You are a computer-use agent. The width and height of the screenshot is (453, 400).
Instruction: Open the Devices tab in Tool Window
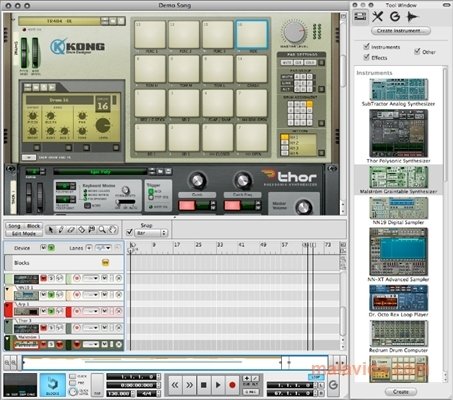[x=360, y=16]
